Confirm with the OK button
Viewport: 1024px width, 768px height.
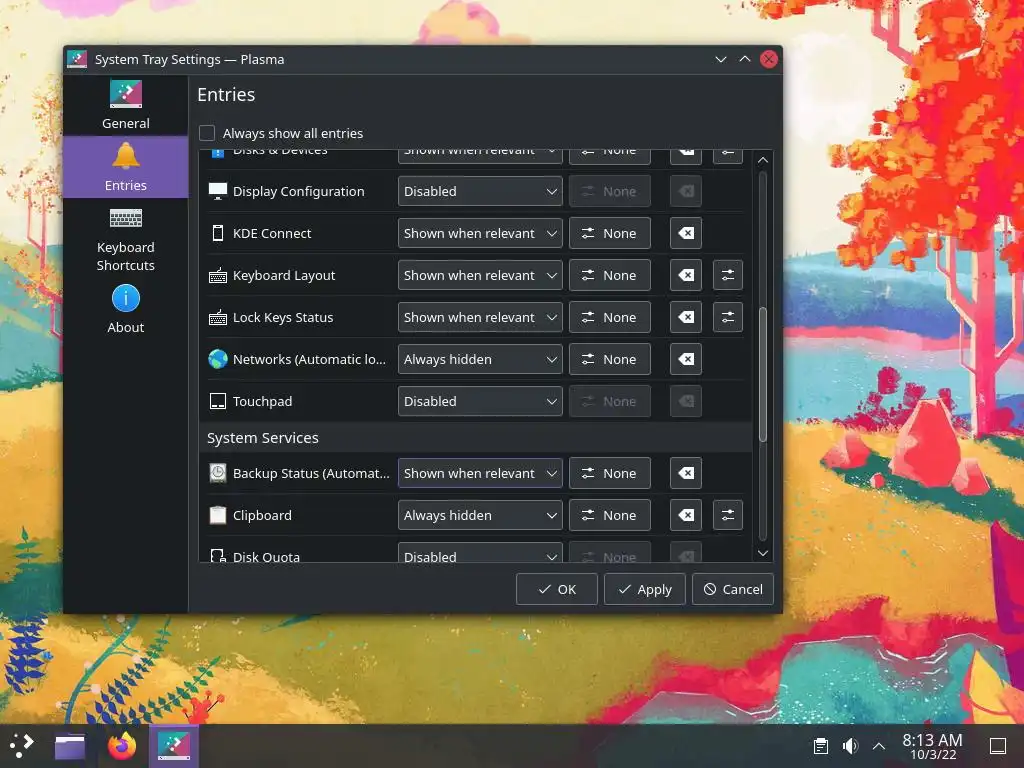coord(556,589)
